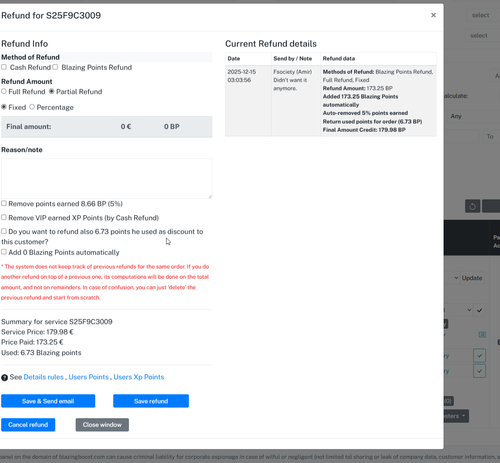Select the Full Refund radio option
The image size is (500, 463).
(x=4, y=91)
